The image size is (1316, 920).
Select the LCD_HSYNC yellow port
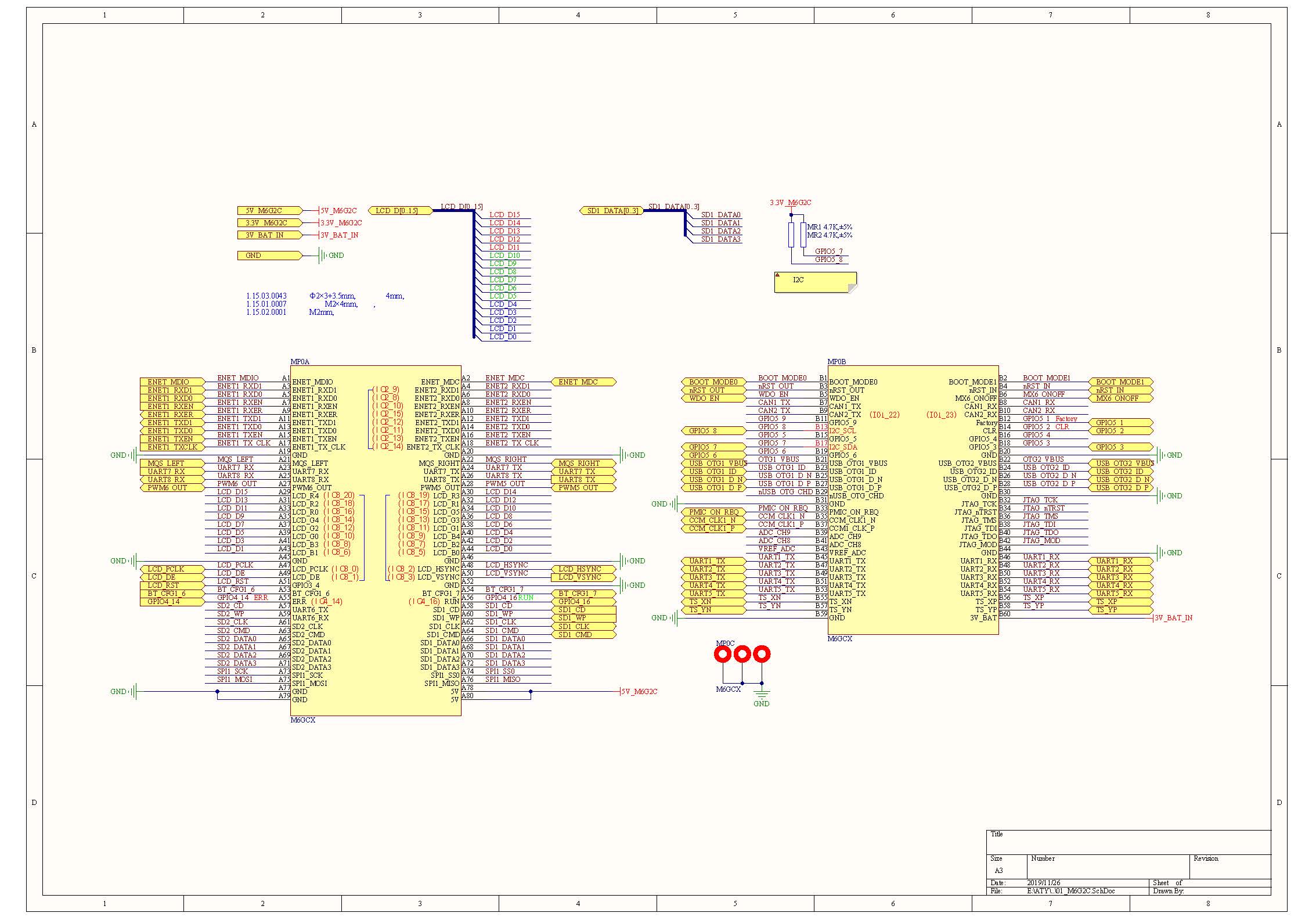tap(582, 569)
